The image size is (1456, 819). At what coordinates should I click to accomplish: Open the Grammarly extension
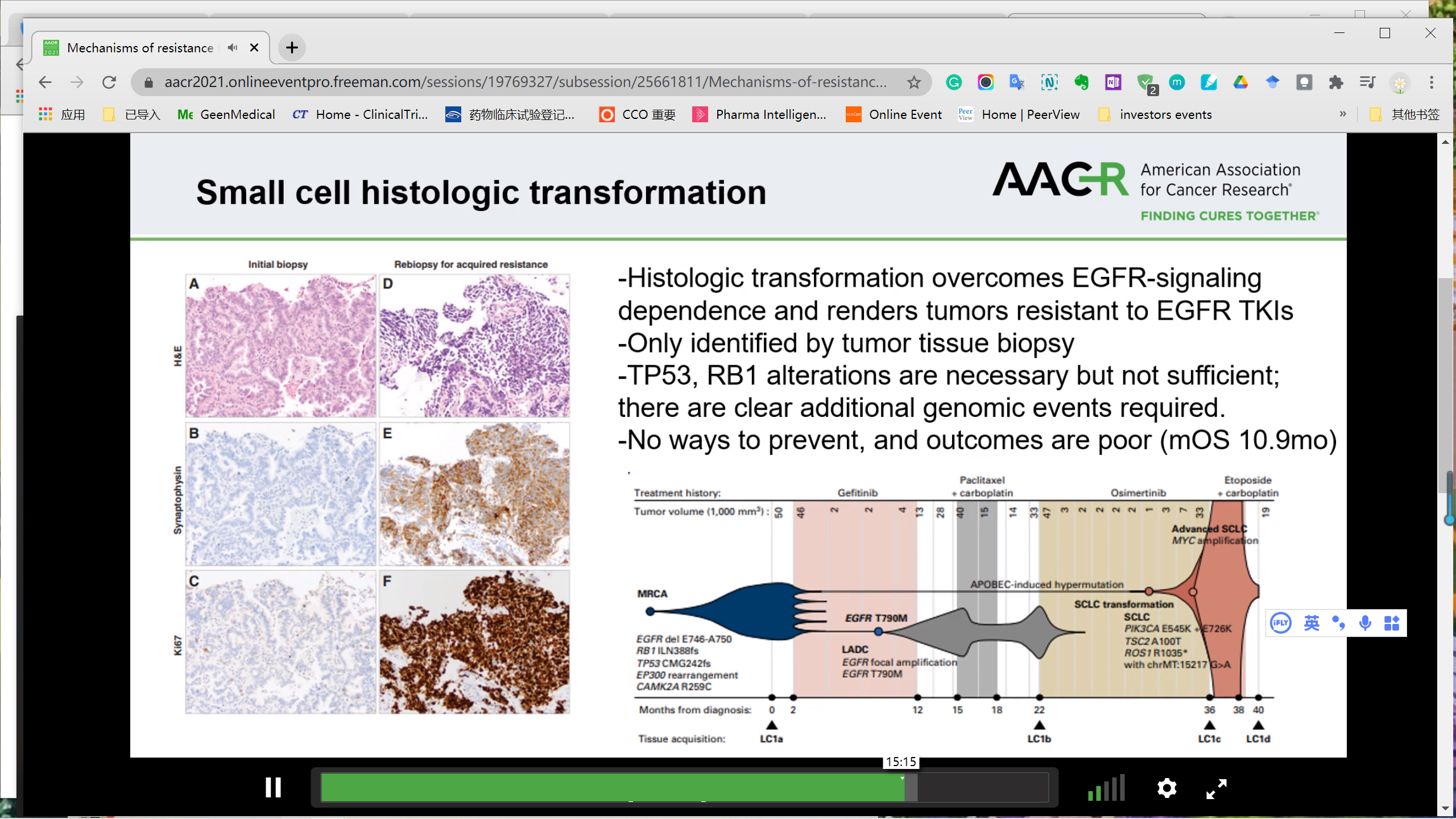[x=954, y=82]
